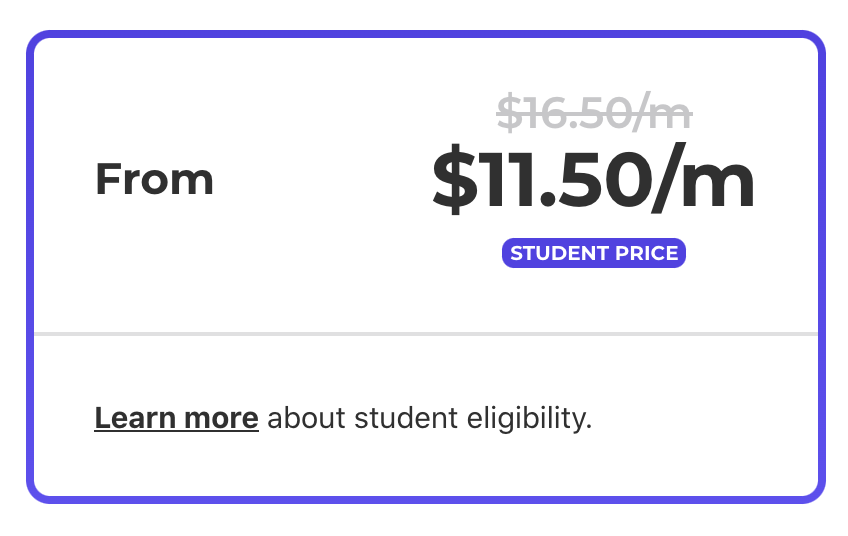Click the text about student eligibility
The height and width of the screenshot is (536, 848).
430,419
